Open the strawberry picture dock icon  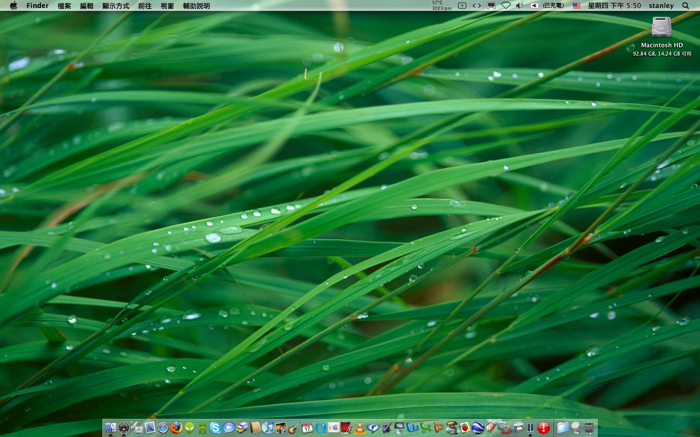[x=465, y=428]
